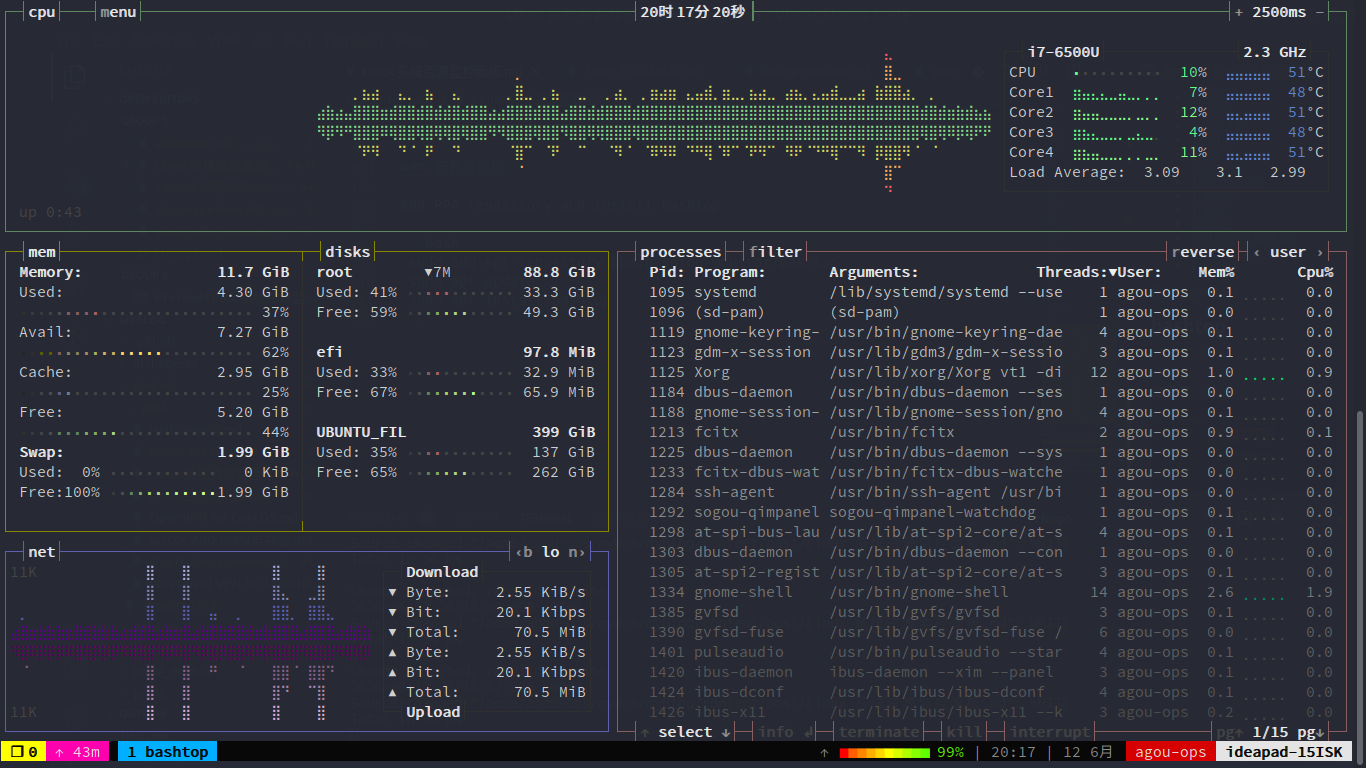Click the battery 99% gradient bar
Viewport: 1366px width, 768px height.
point(884,752)
